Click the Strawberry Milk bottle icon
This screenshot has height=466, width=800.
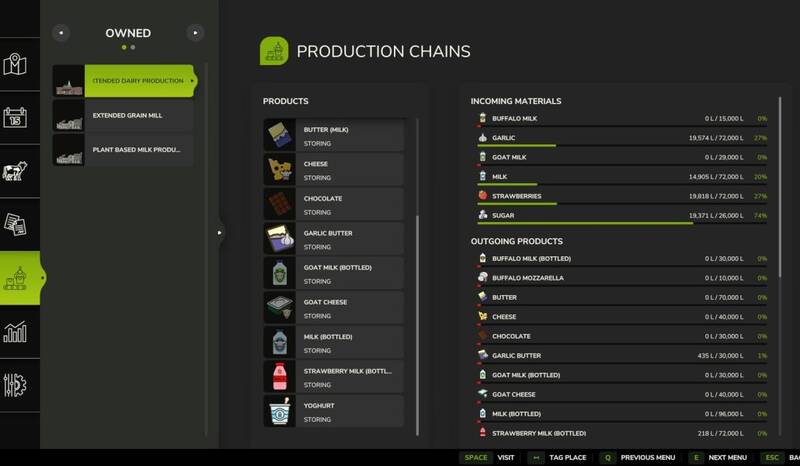click(x=280, y=377)
